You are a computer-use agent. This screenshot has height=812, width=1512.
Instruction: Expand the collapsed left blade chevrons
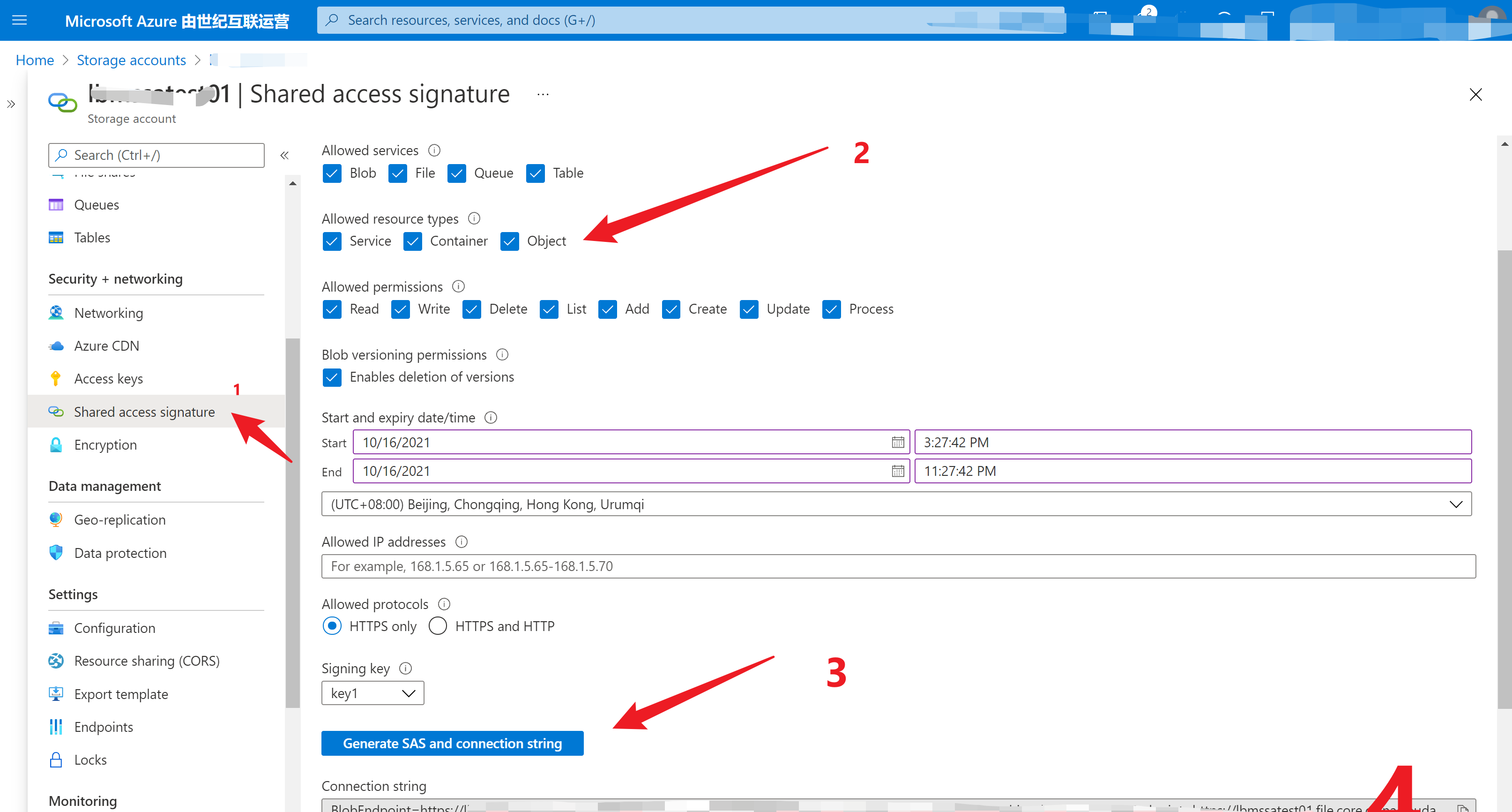coord(11,105)
